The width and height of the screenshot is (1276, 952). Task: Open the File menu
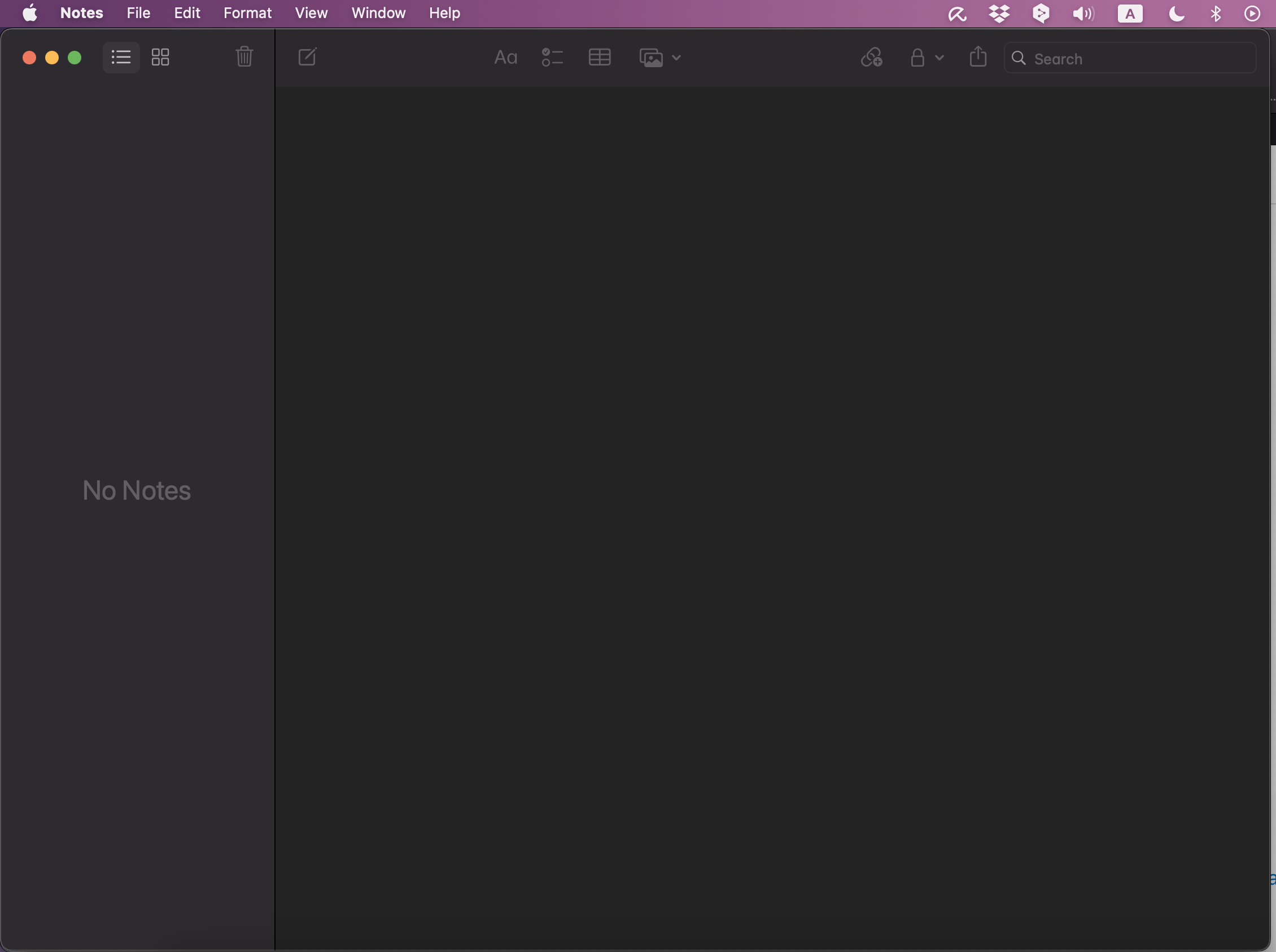point(138,13)
